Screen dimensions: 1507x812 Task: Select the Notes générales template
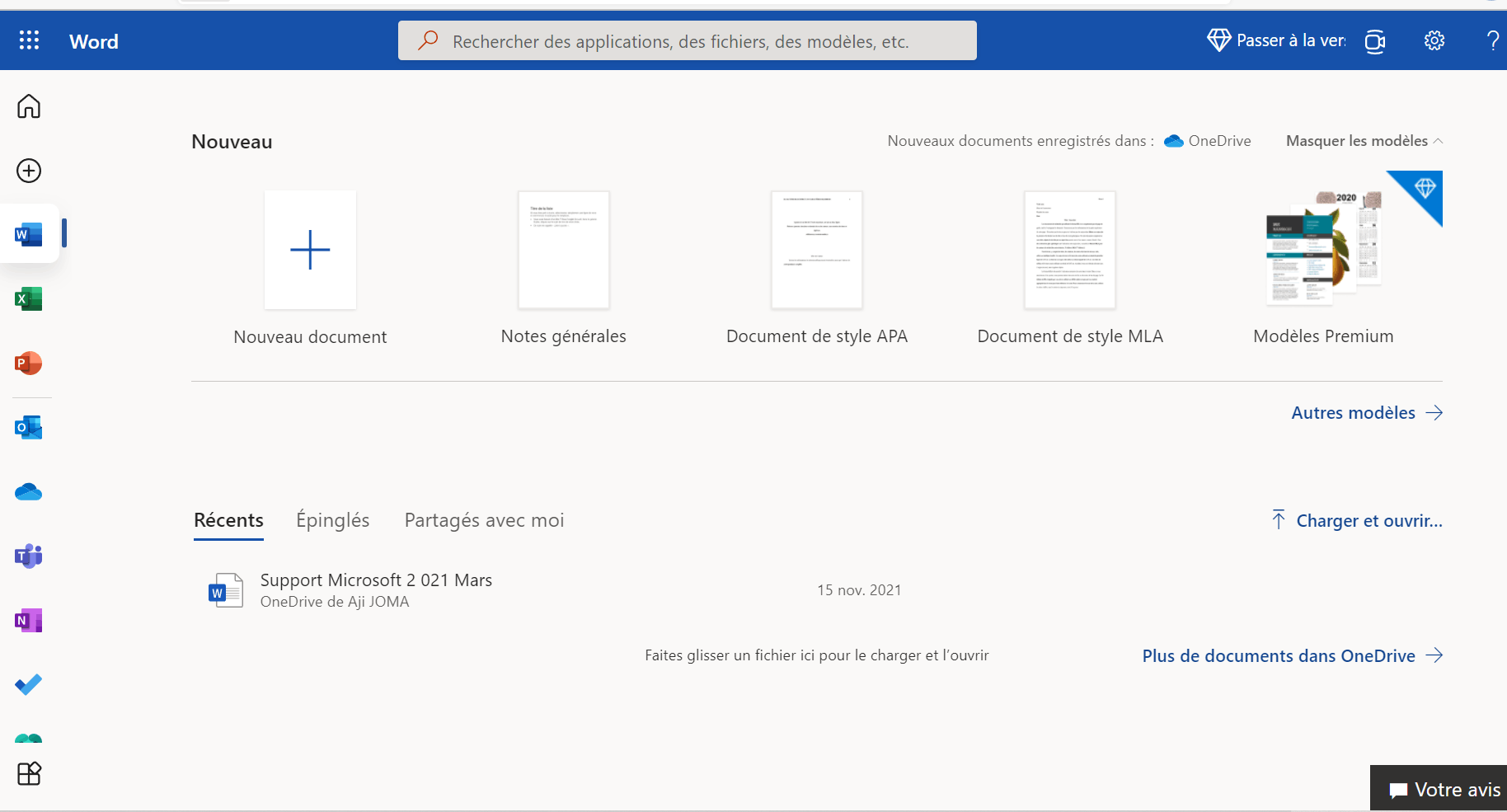tap(564, 250)
